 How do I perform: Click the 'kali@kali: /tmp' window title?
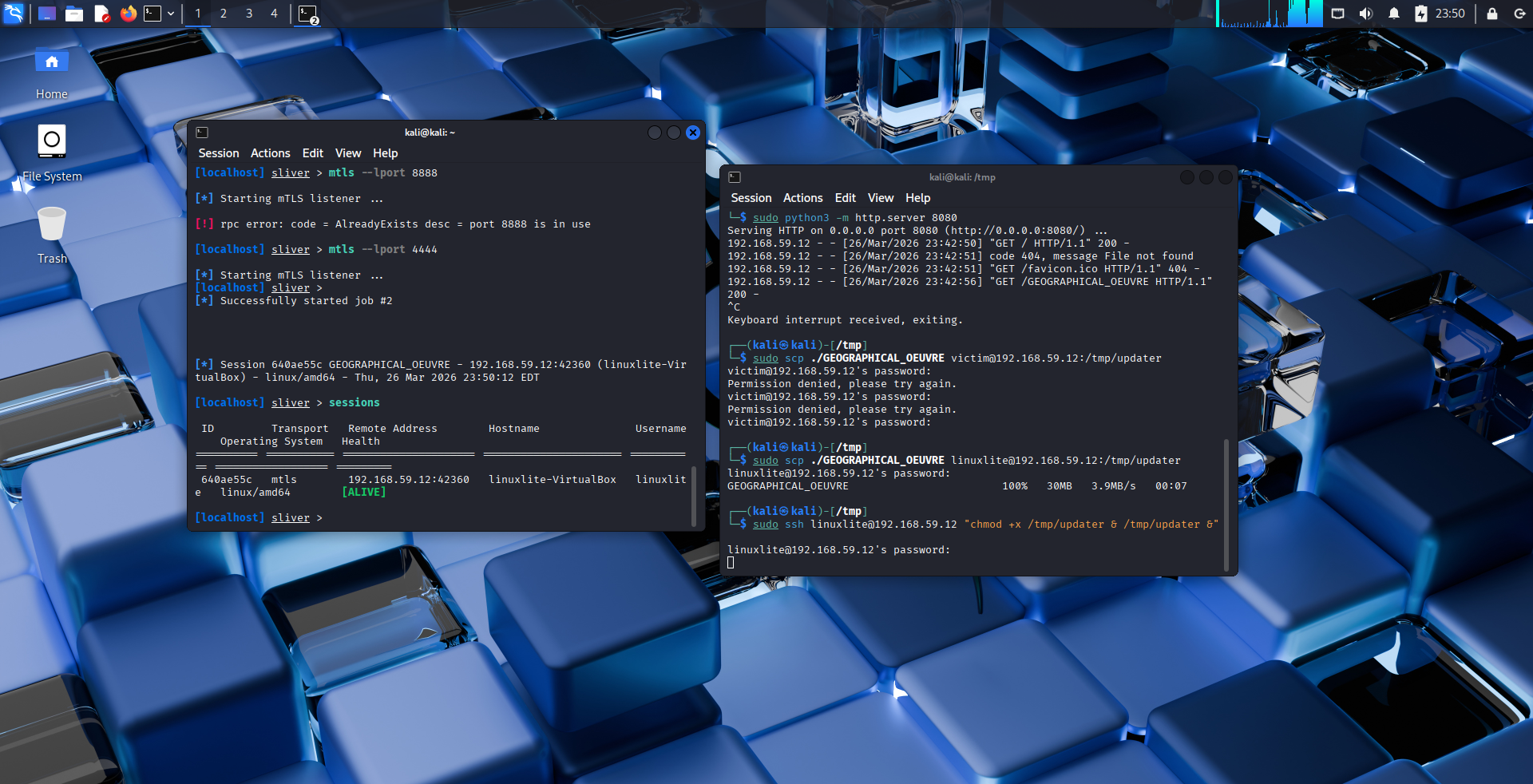962,177
